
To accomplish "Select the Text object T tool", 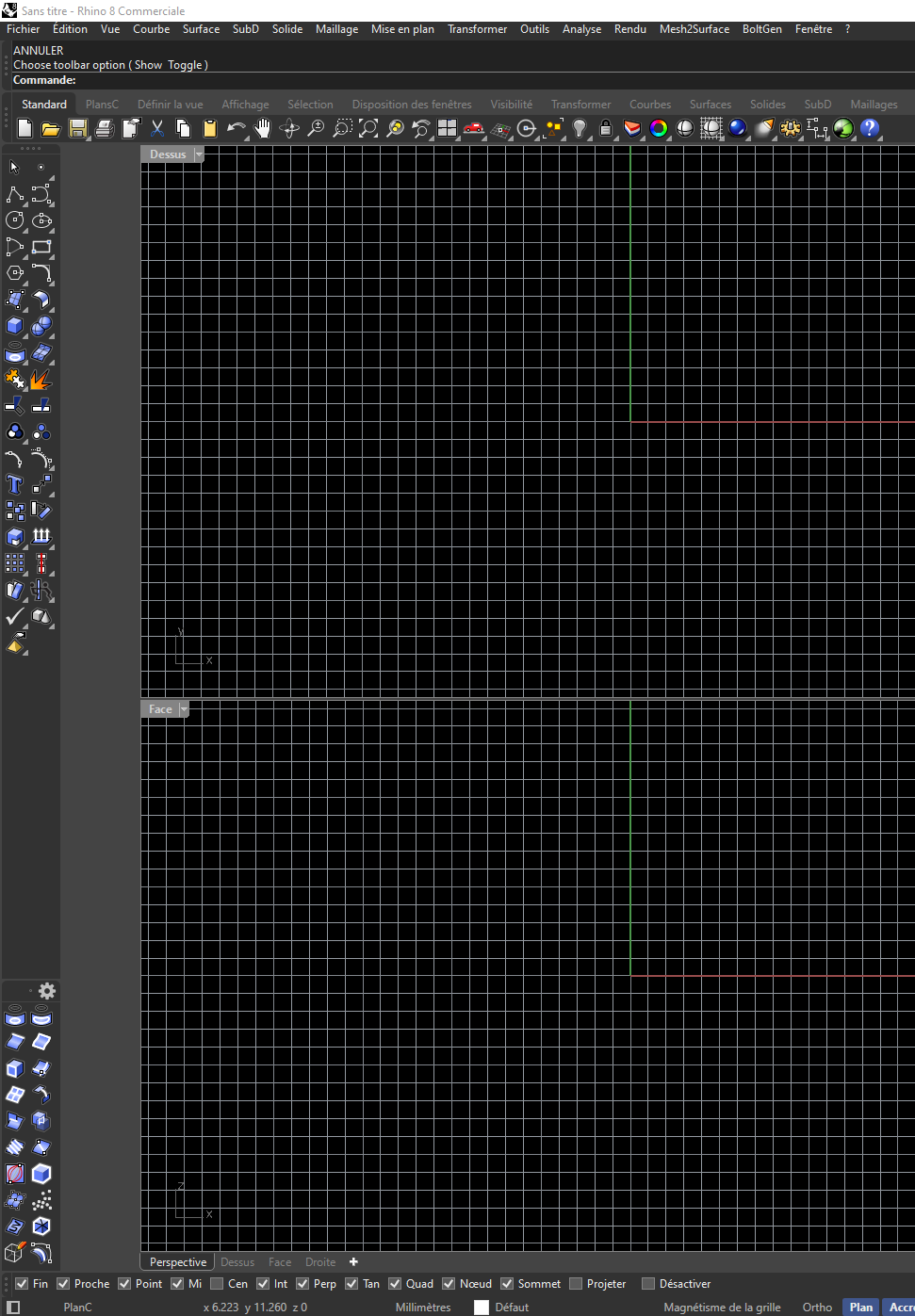I will [15, 484].
